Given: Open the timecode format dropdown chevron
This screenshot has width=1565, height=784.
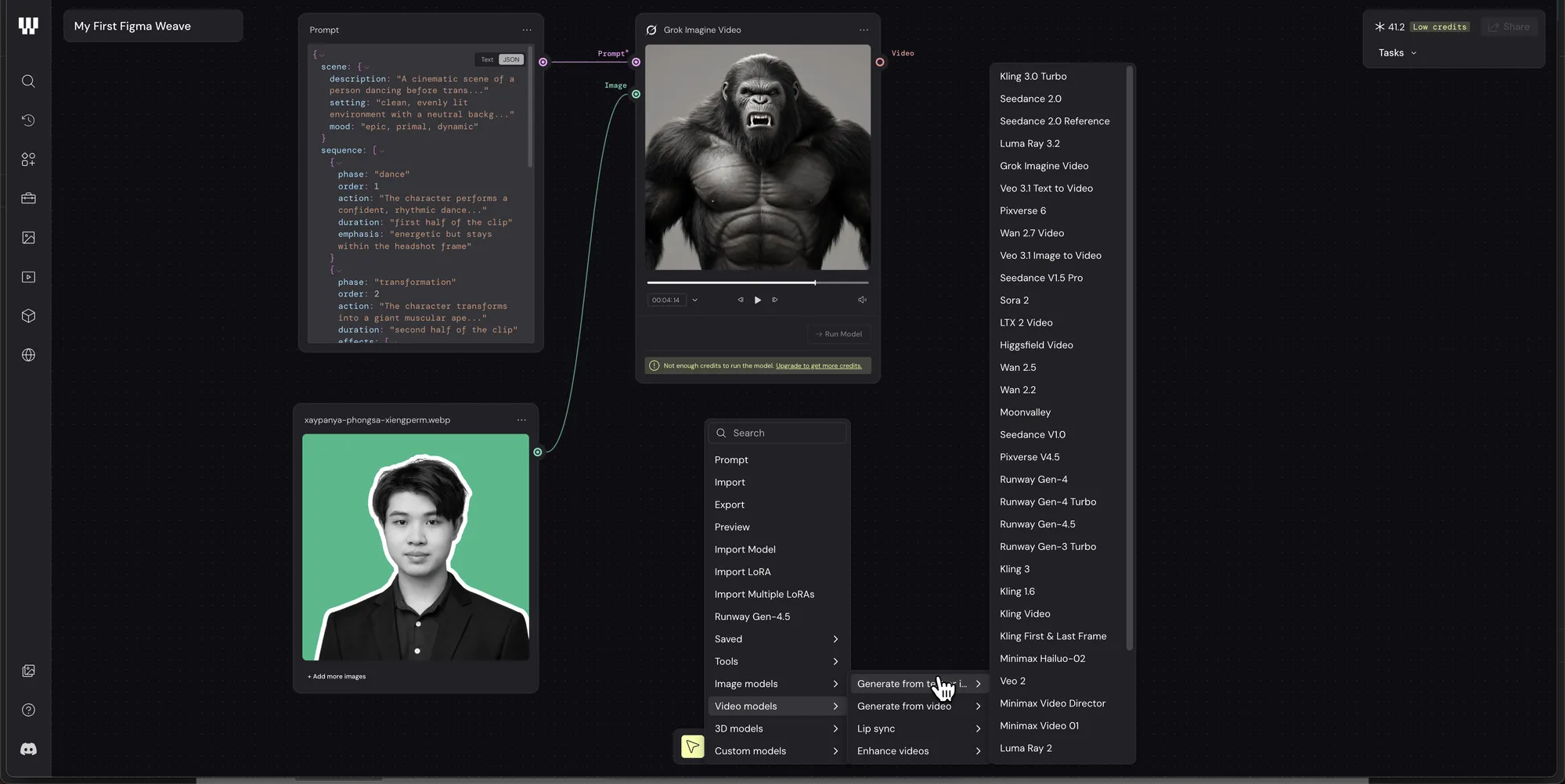Looking at the screenshot, I should (694, 300).
